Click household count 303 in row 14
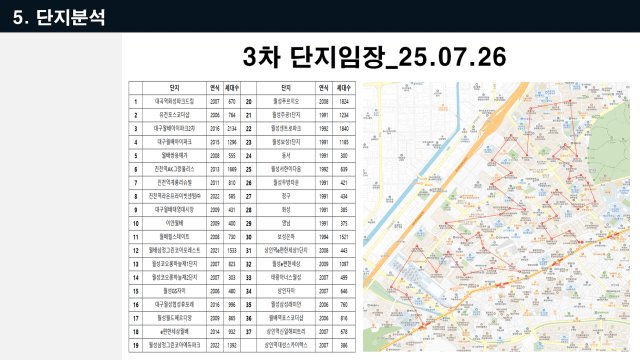This screenshot has height=360, width=640. coord(232,278)
